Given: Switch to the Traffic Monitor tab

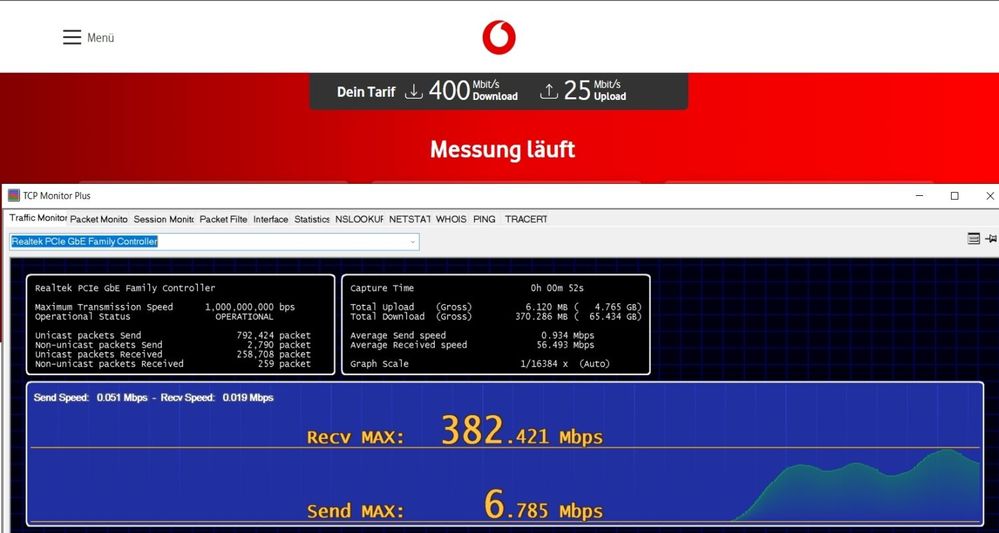Looking at the screenshot, I should click(38, 218).
